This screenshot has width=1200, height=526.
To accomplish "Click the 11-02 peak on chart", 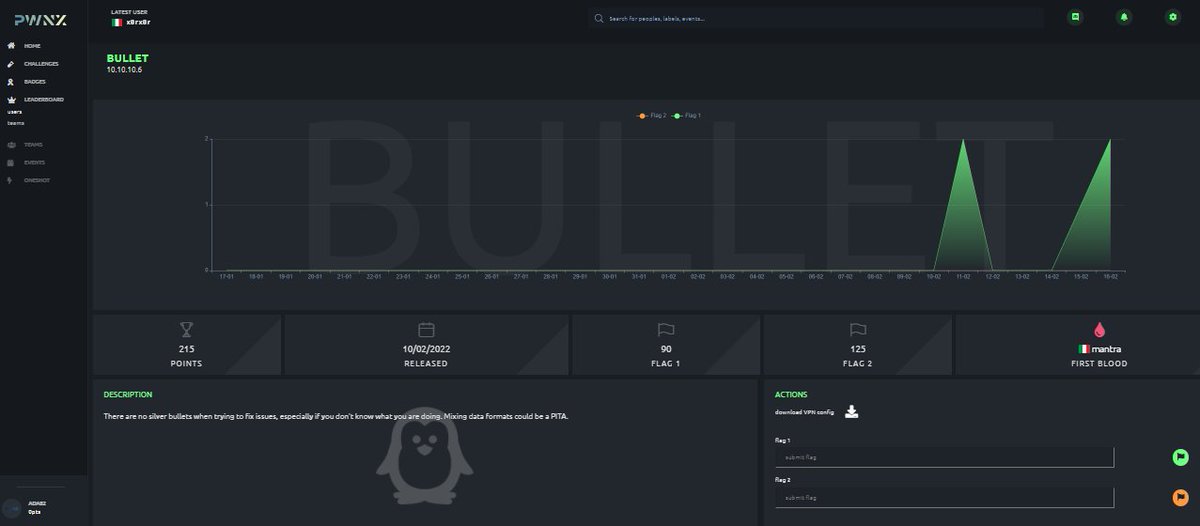I will click(963, 140).
